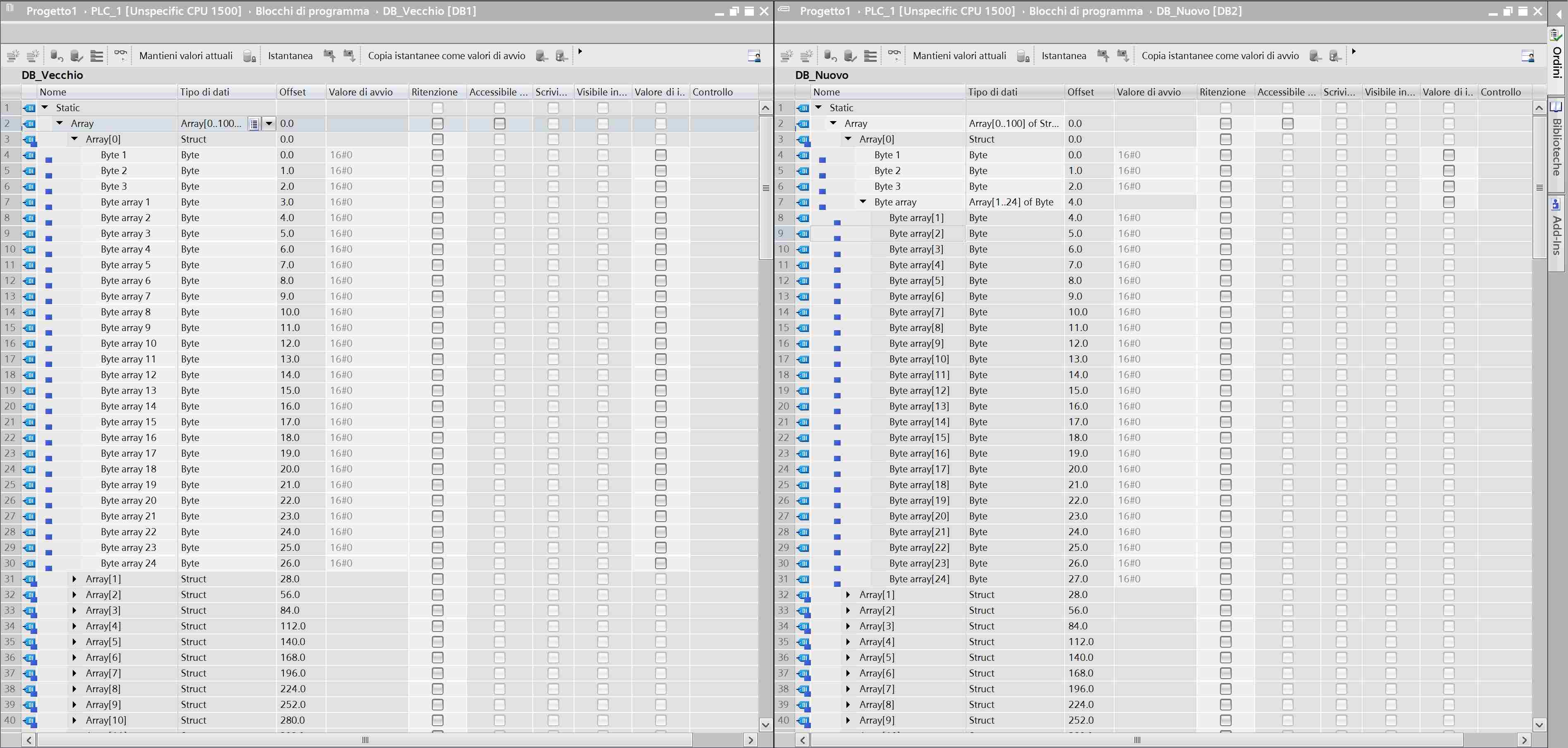Image resolution: width=1568 pixels, height=748 pixels.
Task: Click Copia istantanee come valori di avvio in DB_Nuovo
Action: click(1220, 56)
